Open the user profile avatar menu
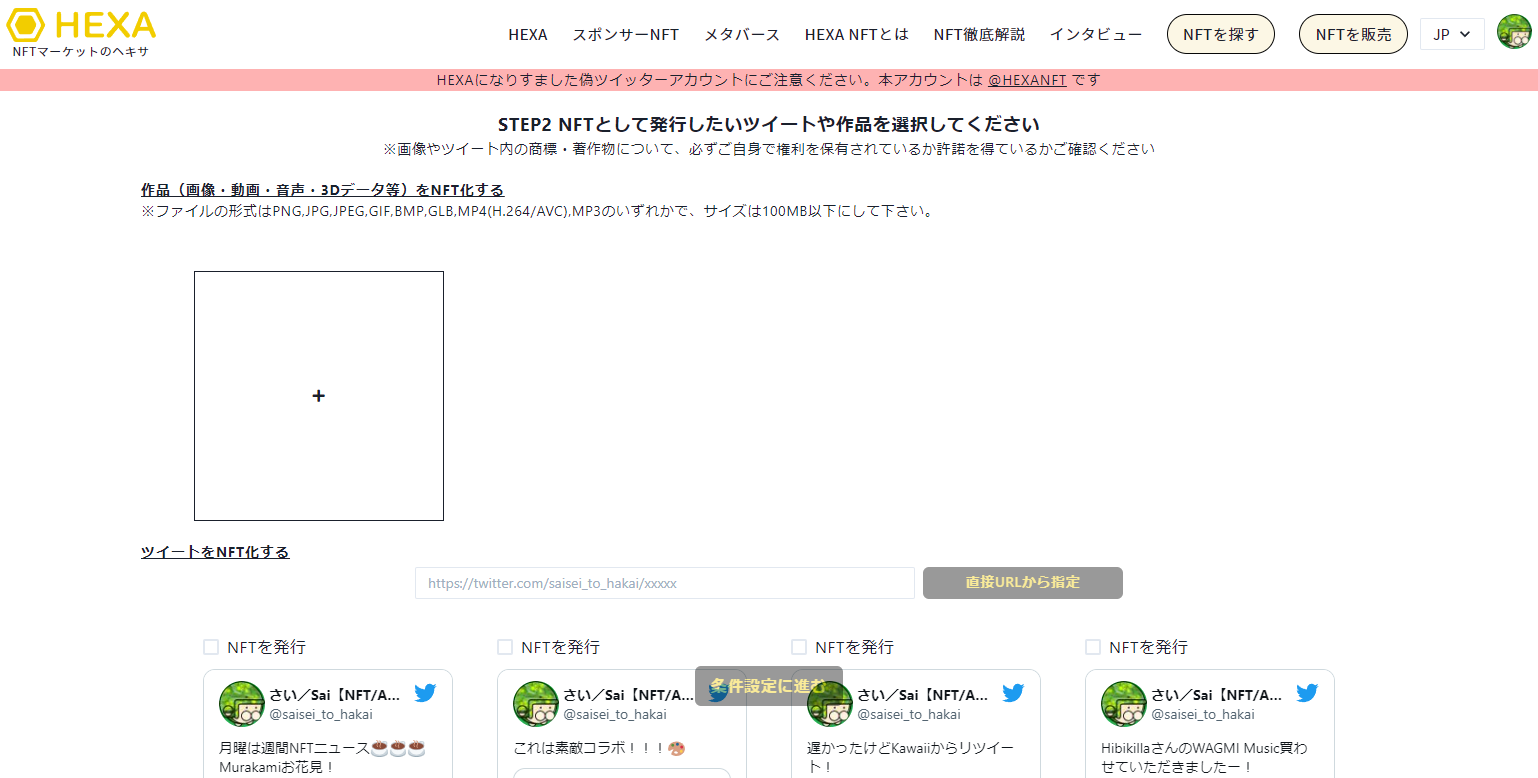The image size is (1538, 778). (1514, 32)
